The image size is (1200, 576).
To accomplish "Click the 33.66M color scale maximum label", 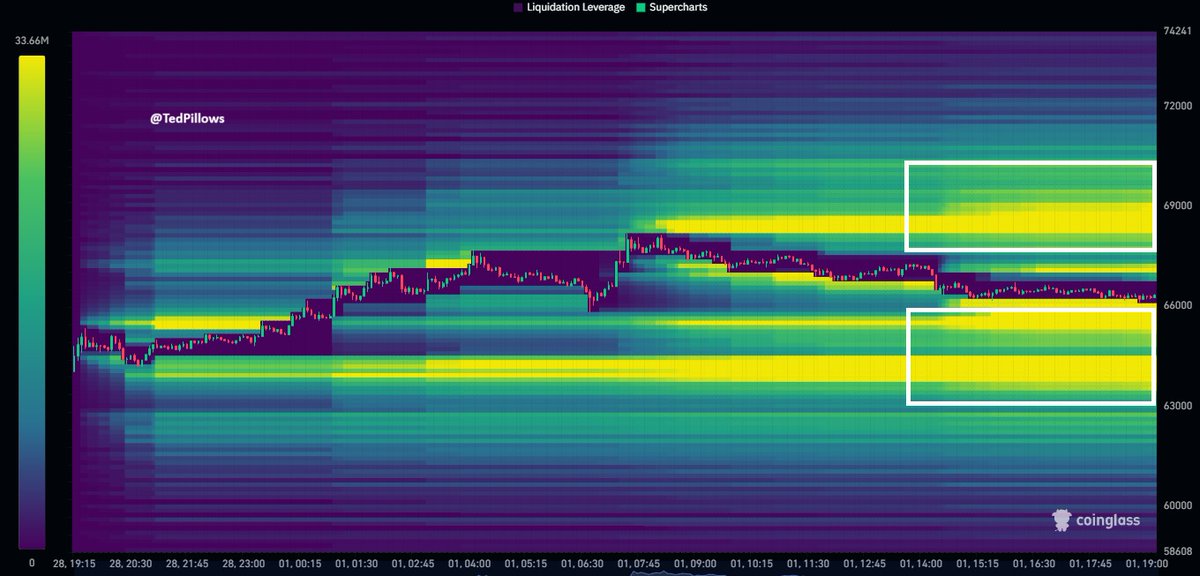I will [x=32, y=41].
